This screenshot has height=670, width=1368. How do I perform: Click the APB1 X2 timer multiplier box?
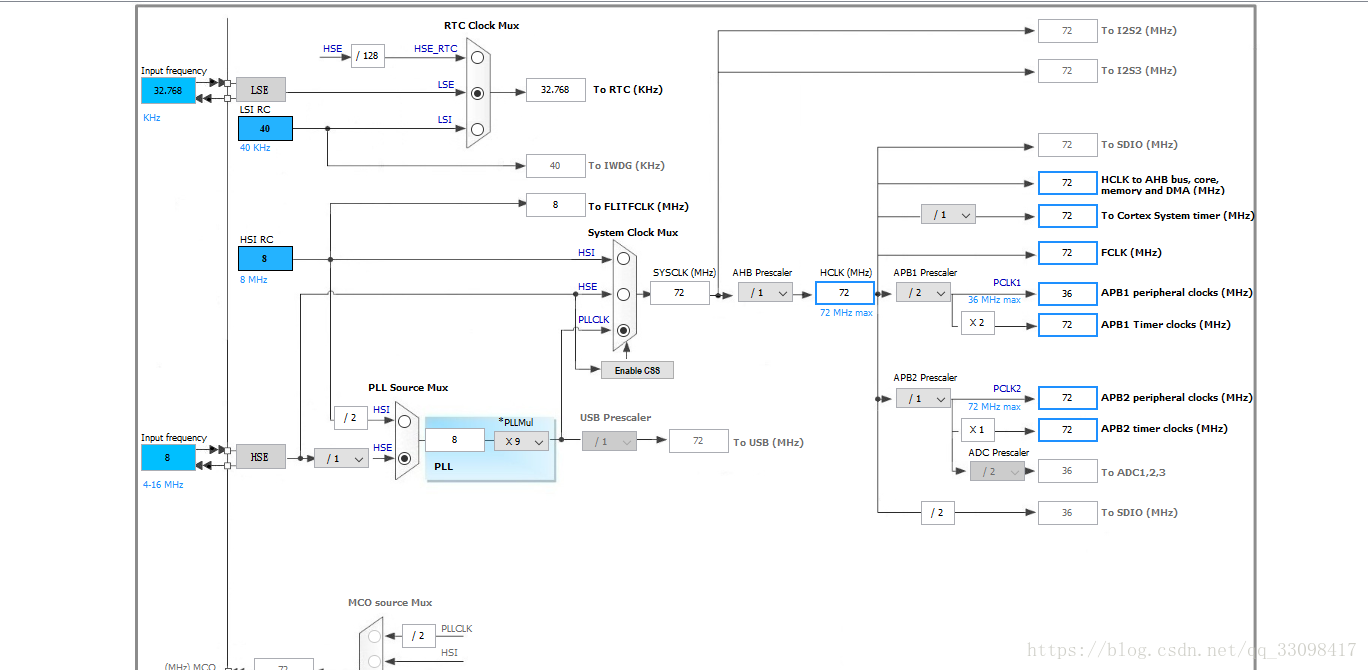pyautogui.click(x=977, y=323)
